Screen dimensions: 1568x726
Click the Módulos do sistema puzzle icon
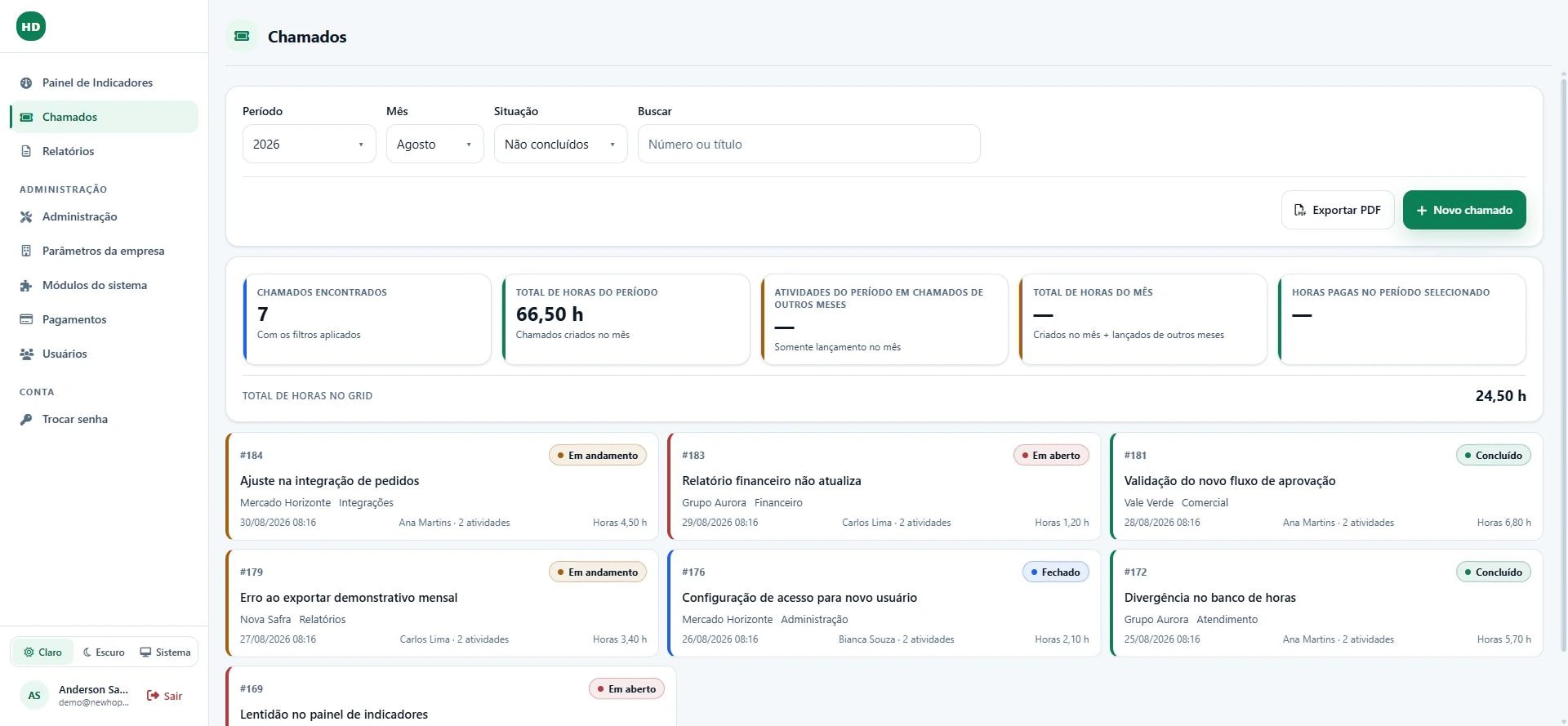click(x=26, y=285)
